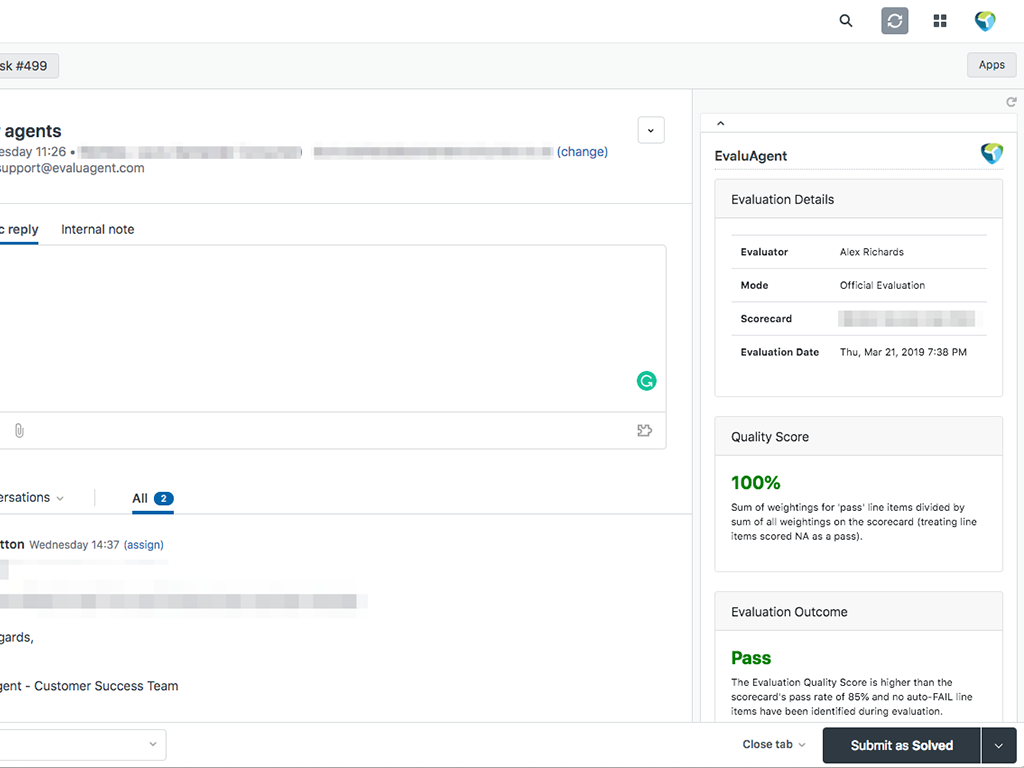Click the profile avatar in top bar

(985, 21)
